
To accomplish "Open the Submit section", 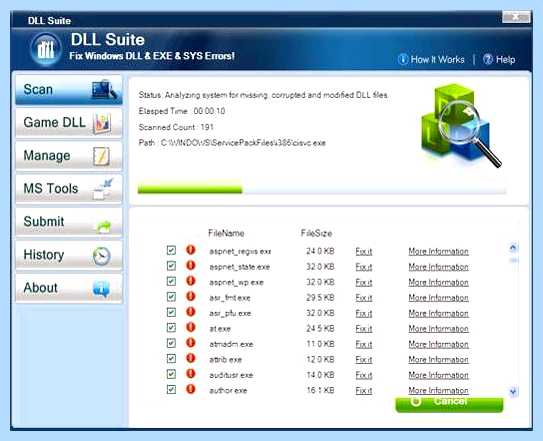I will coord(69,222).
